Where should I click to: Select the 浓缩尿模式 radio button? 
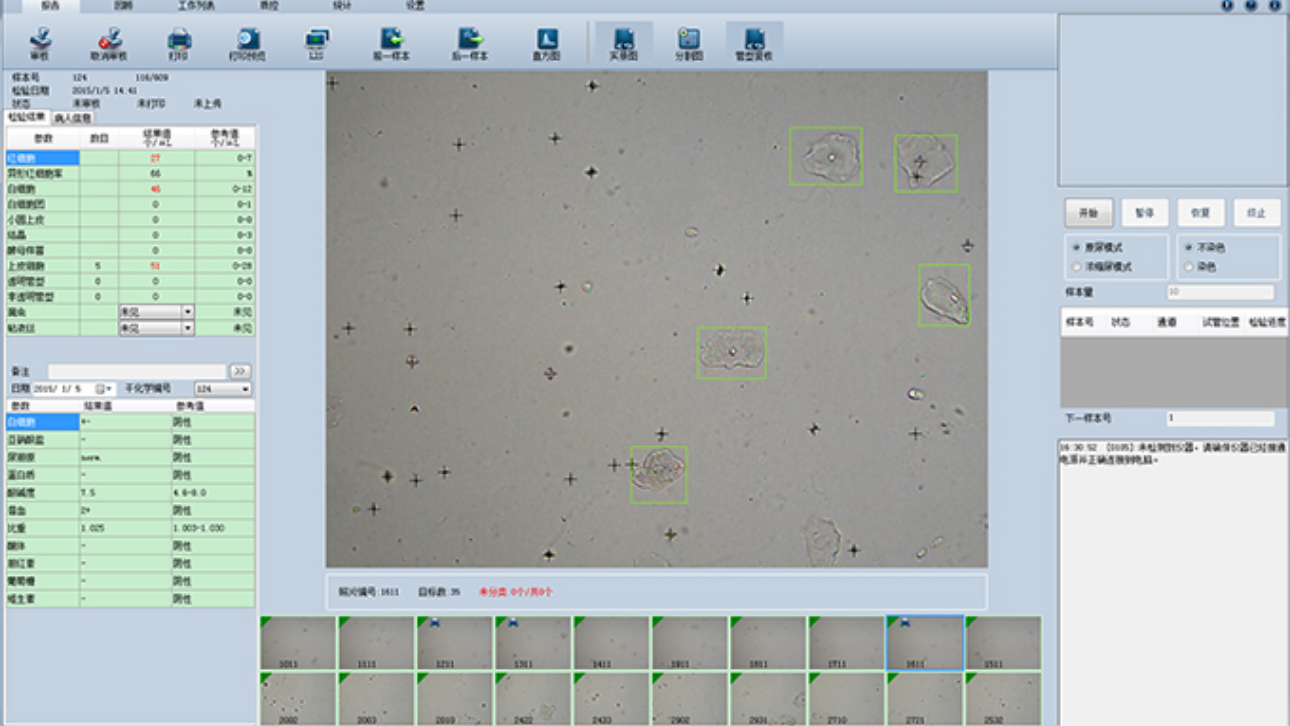(1077, 267)
